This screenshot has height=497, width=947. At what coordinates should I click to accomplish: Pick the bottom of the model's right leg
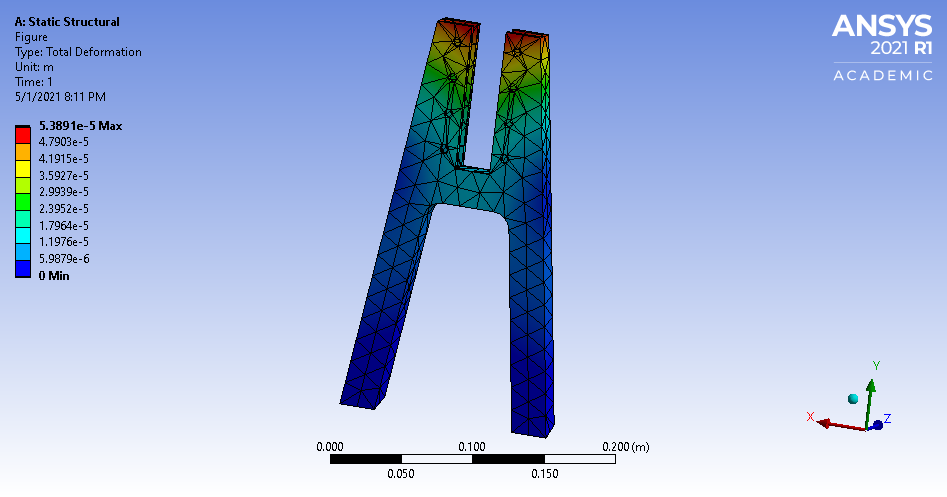click(x=532, y=425)
